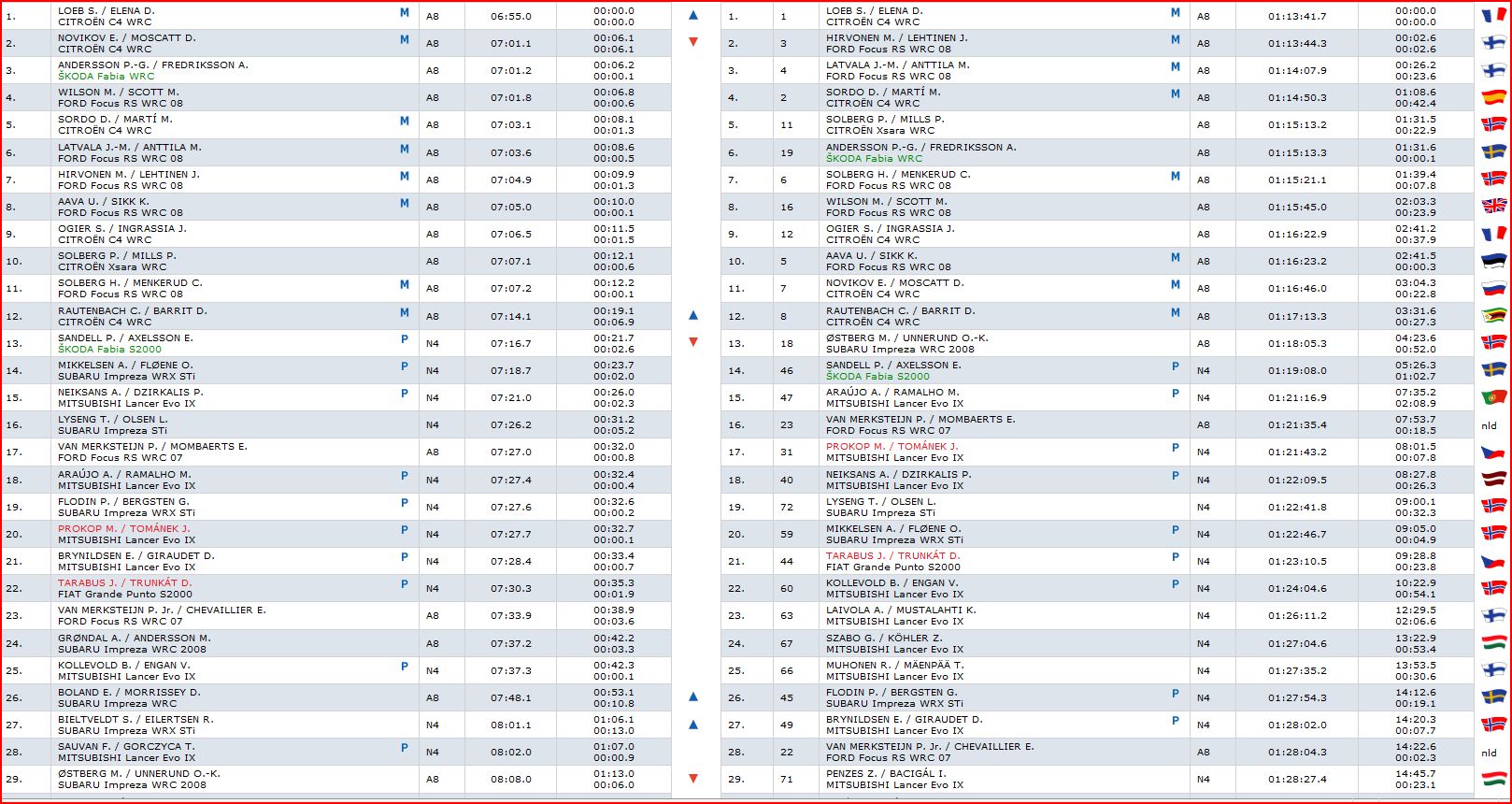Screen dimensions: 1512x804
Task: Select the nld country label in Van Merksteijn P. Jr.'s overall row
Action: 1489,753
